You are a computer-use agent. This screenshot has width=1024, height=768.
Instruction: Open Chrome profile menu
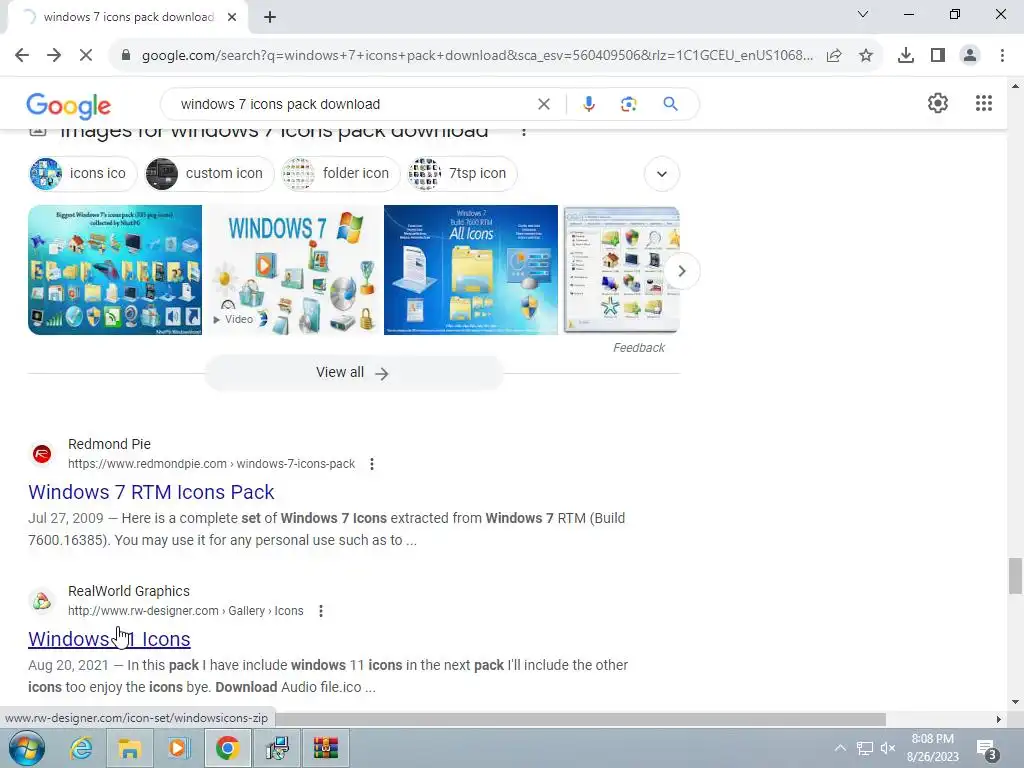970,56
